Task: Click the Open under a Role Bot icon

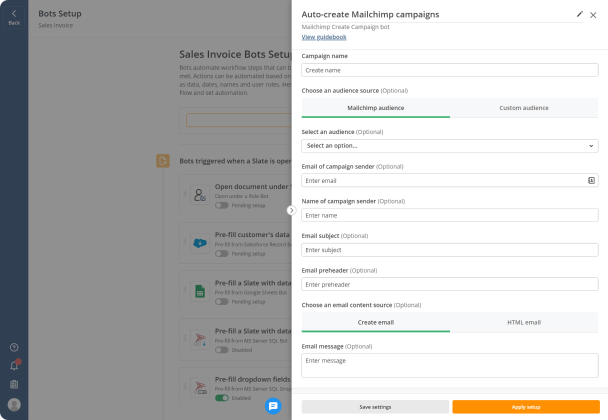Action: [200, 195]
